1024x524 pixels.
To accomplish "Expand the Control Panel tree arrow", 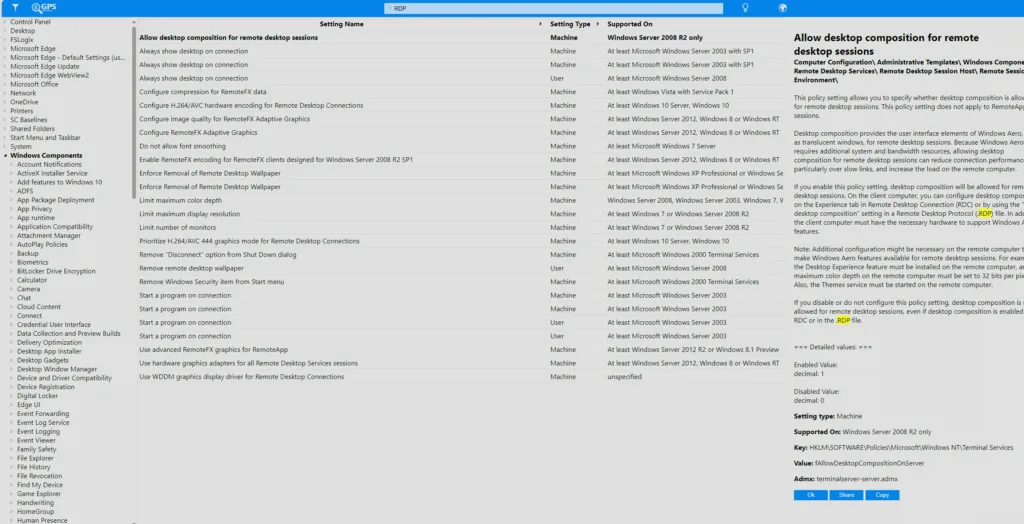I will tap(5, 22).
